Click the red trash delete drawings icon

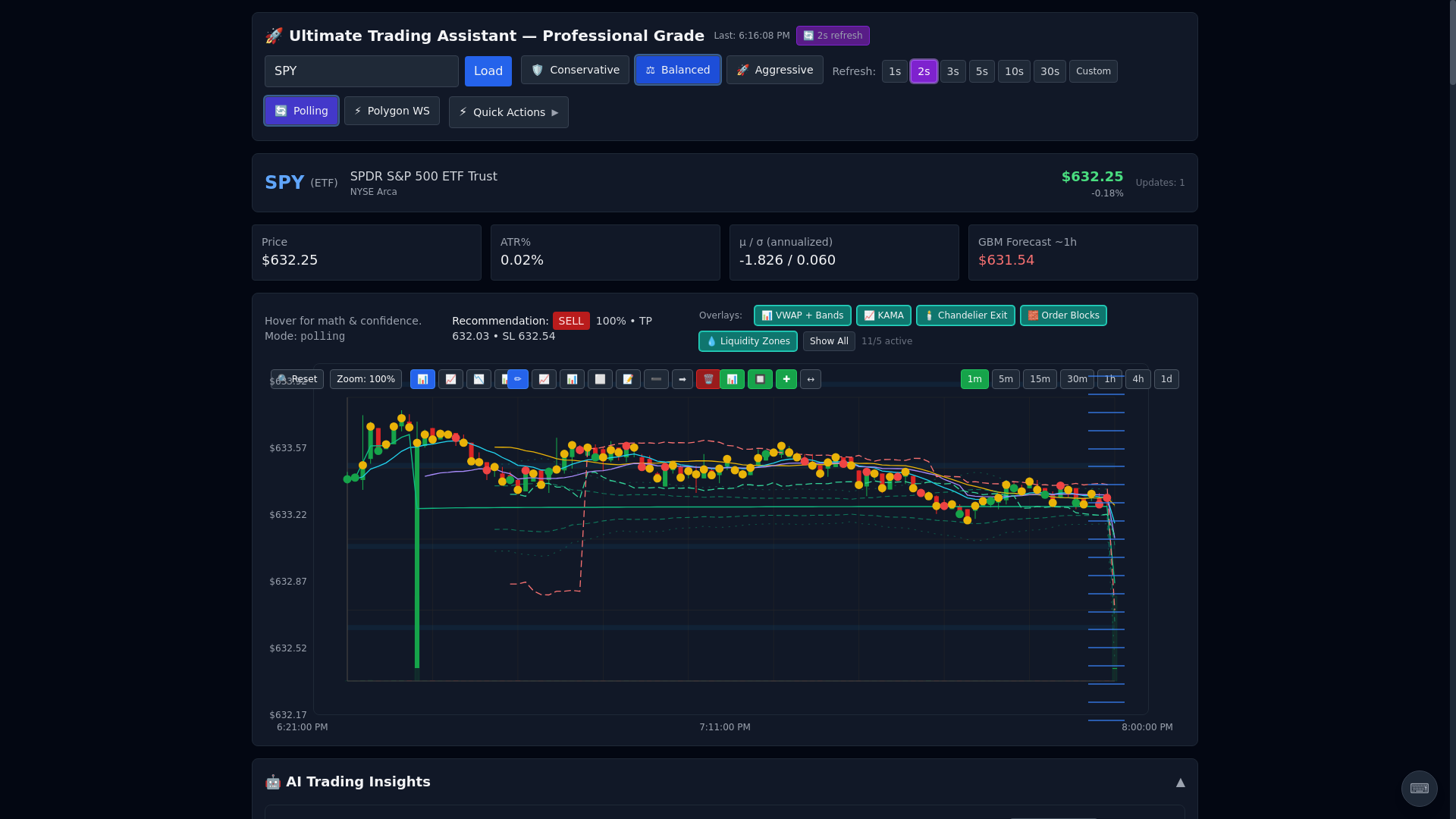coord(708,379)
